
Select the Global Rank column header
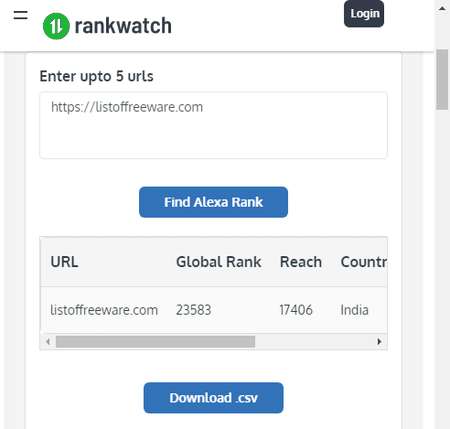(x=219, y=262)
